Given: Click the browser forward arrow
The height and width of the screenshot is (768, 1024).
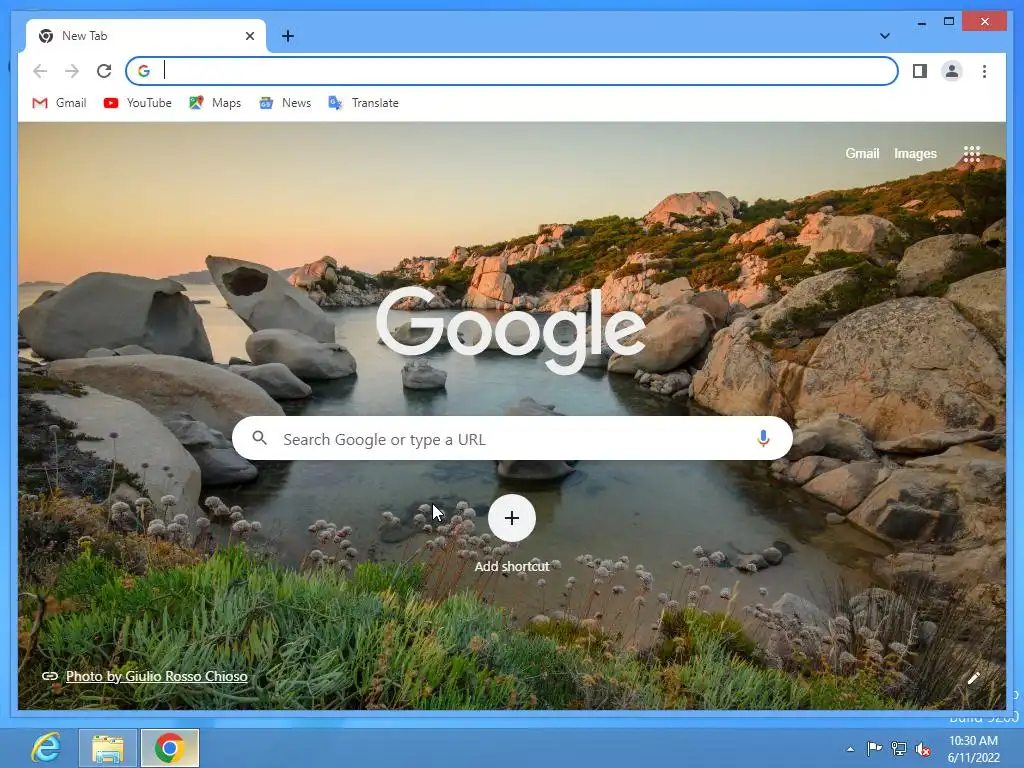Looking at the screenshot, I should (72, 71).
